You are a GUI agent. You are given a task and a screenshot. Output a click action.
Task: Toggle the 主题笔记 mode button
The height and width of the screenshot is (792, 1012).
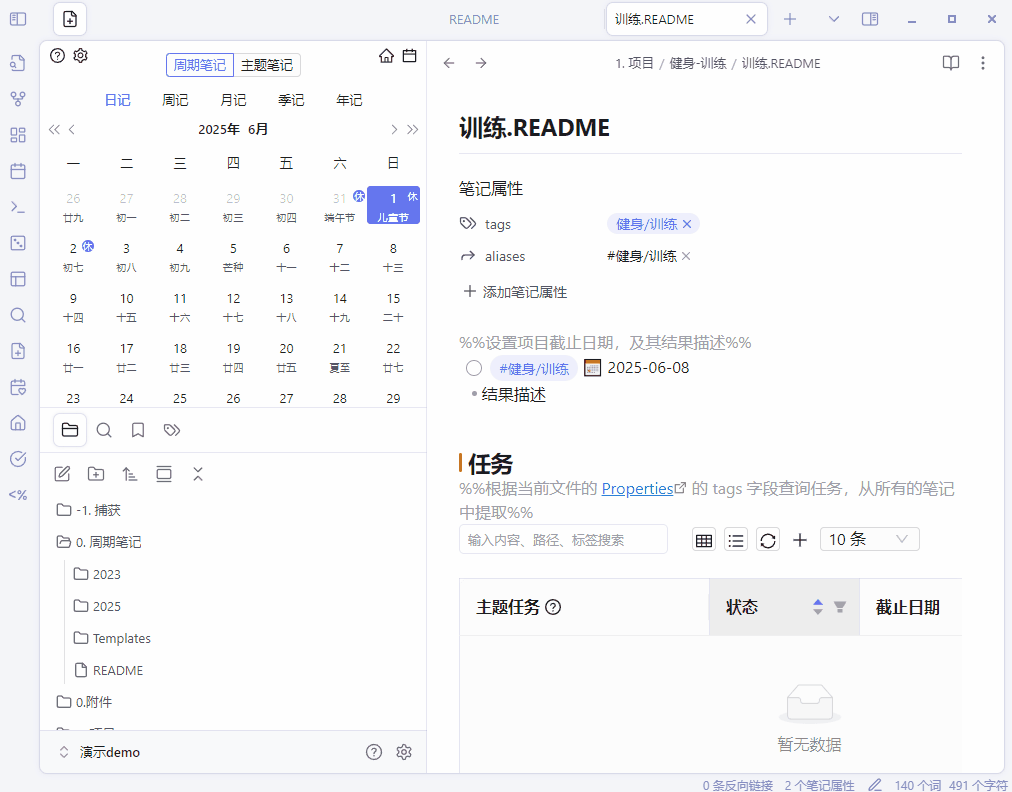click(x=267, y=65)
